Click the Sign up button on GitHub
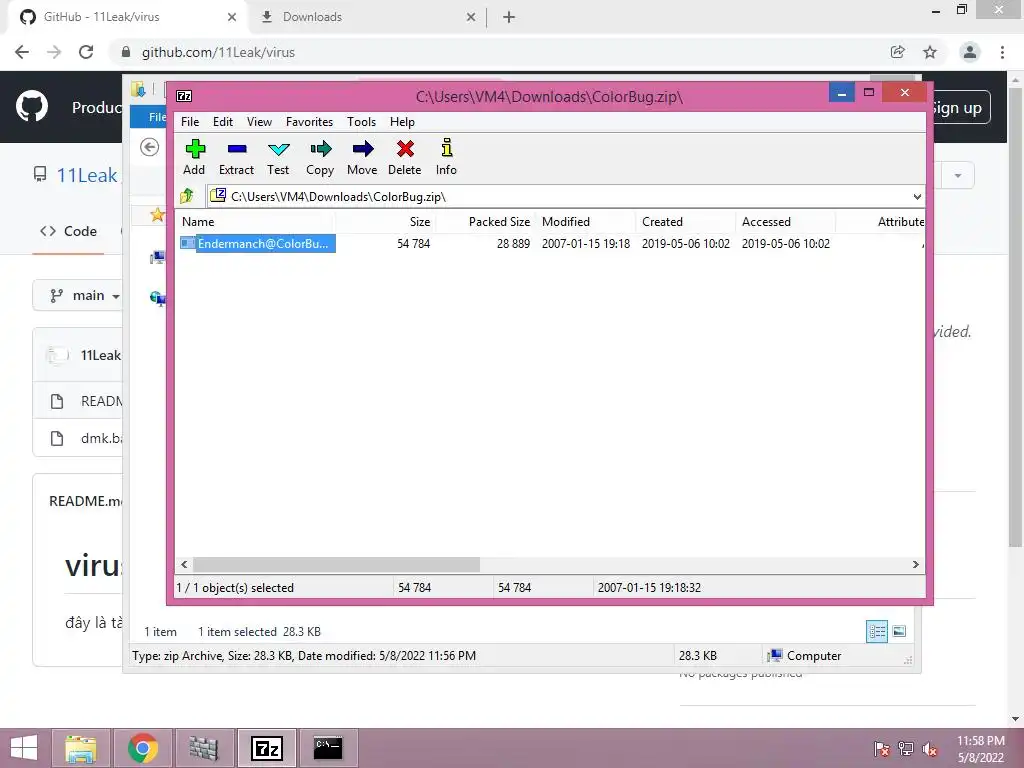The image size is (1024, 768). coord(961,108)
